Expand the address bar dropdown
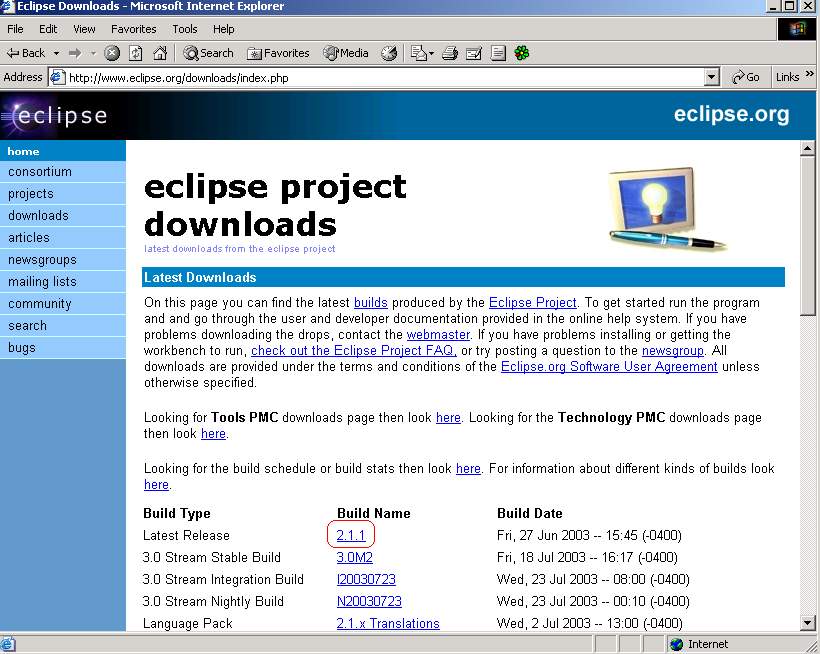Viewport: 820px width, 654px height. pos(711,77)
